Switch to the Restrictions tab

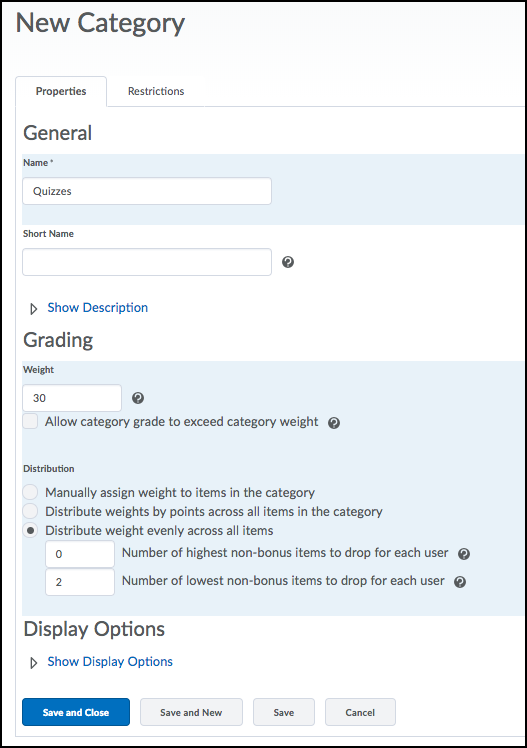click(156, 91)
